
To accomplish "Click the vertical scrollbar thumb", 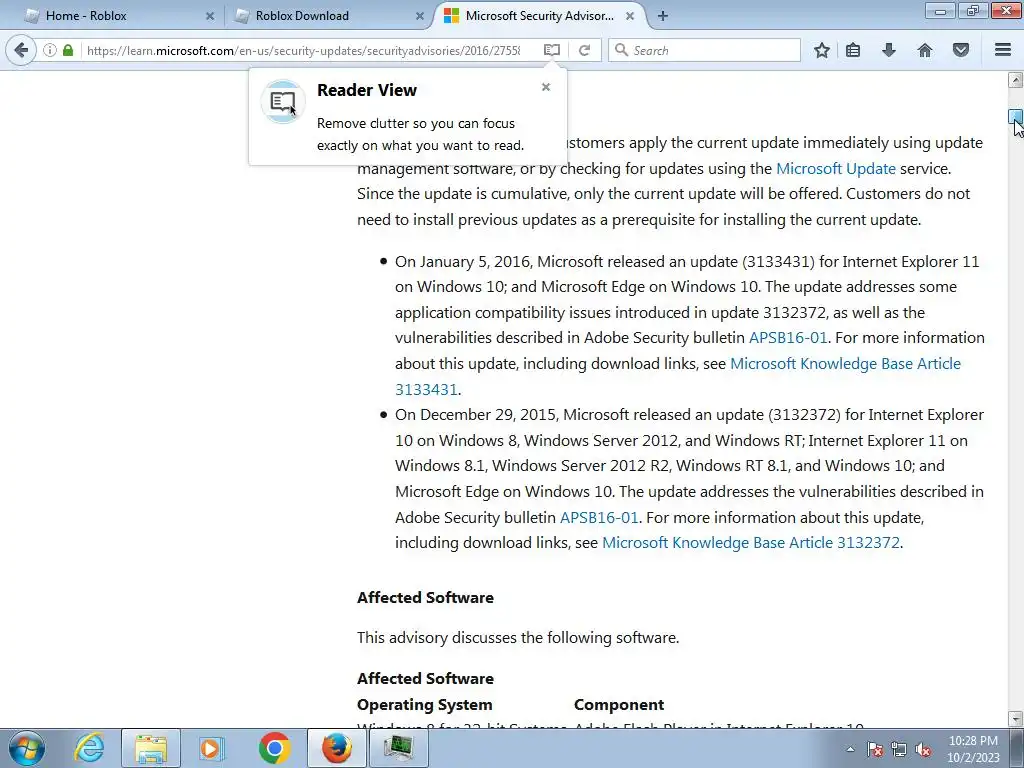I will tap(1016, 116).
